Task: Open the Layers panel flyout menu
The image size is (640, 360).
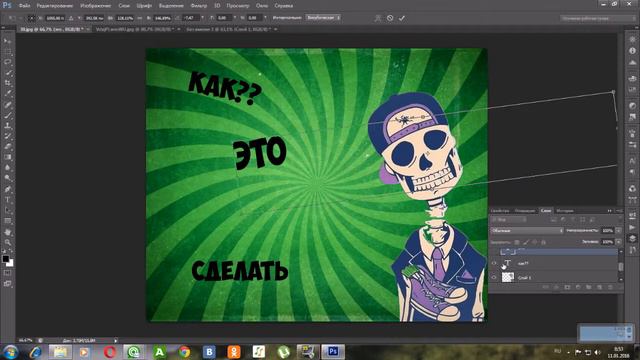Action: click(619, 211)
